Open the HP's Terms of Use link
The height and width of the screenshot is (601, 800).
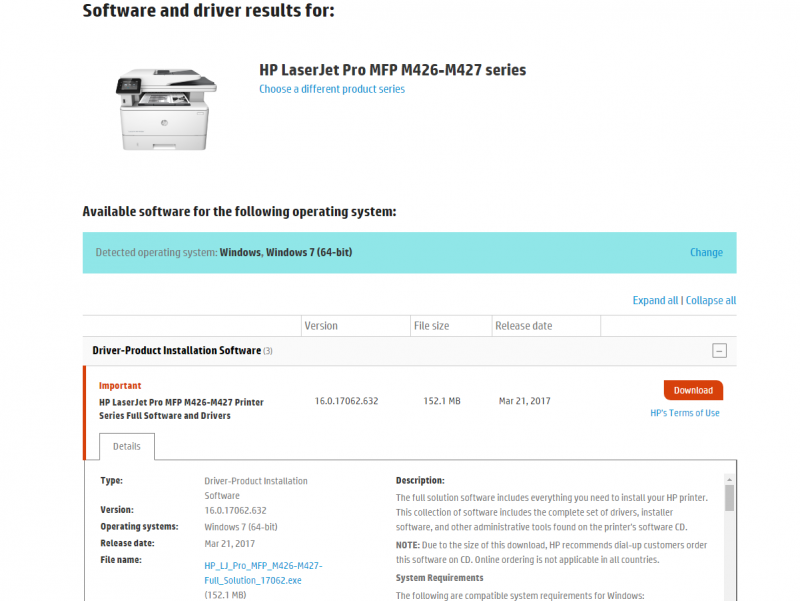click(x=684, y=412)
